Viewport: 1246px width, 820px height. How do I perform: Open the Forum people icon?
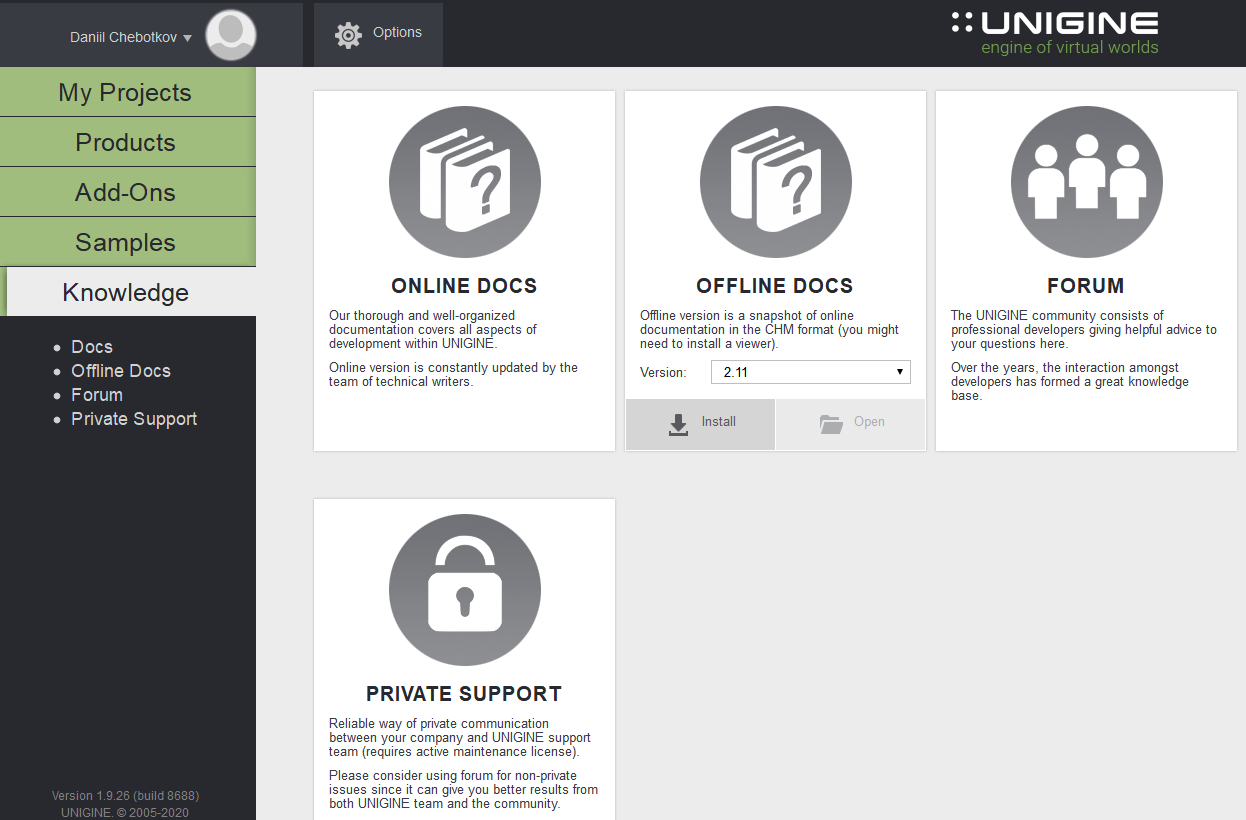tap(1086, 182)
